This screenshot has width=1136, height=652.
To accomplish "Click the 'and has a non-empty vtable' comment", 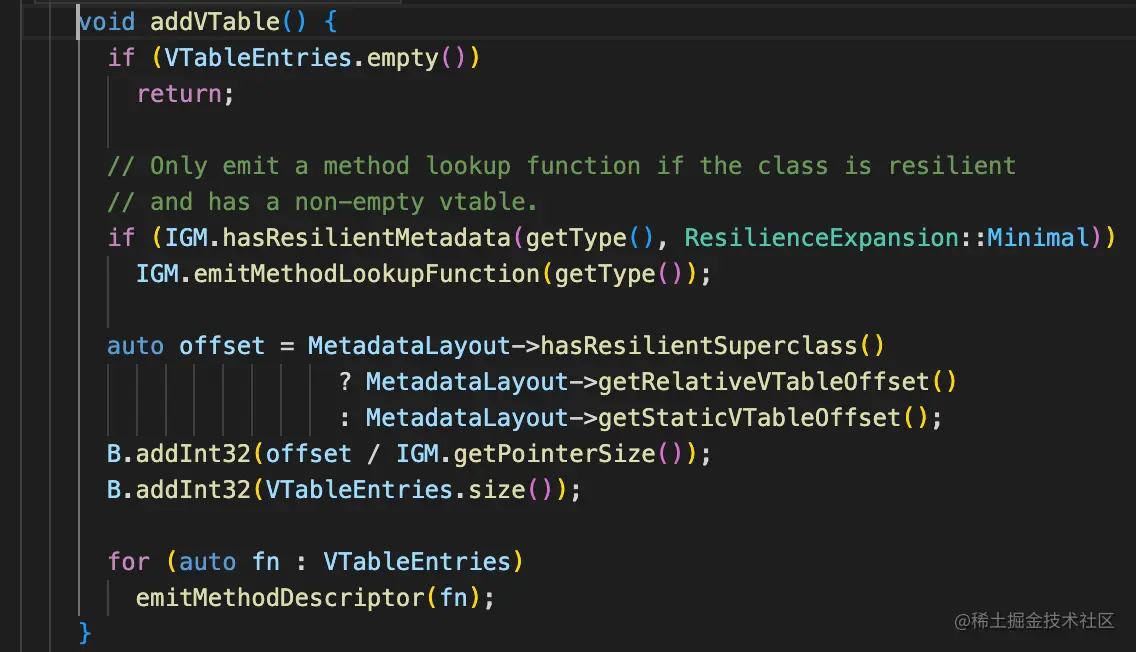I will 322,201.
